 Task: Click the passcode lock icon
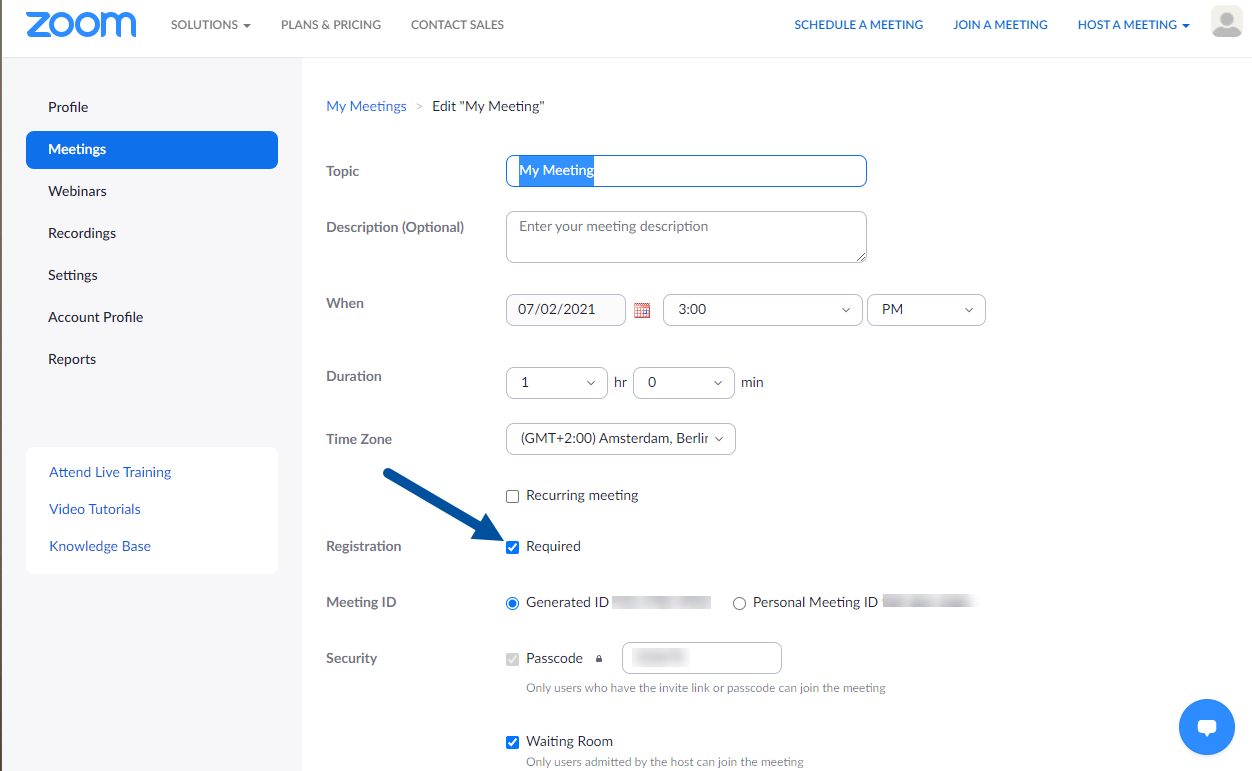pyautogui.click(x=599, y=659)
